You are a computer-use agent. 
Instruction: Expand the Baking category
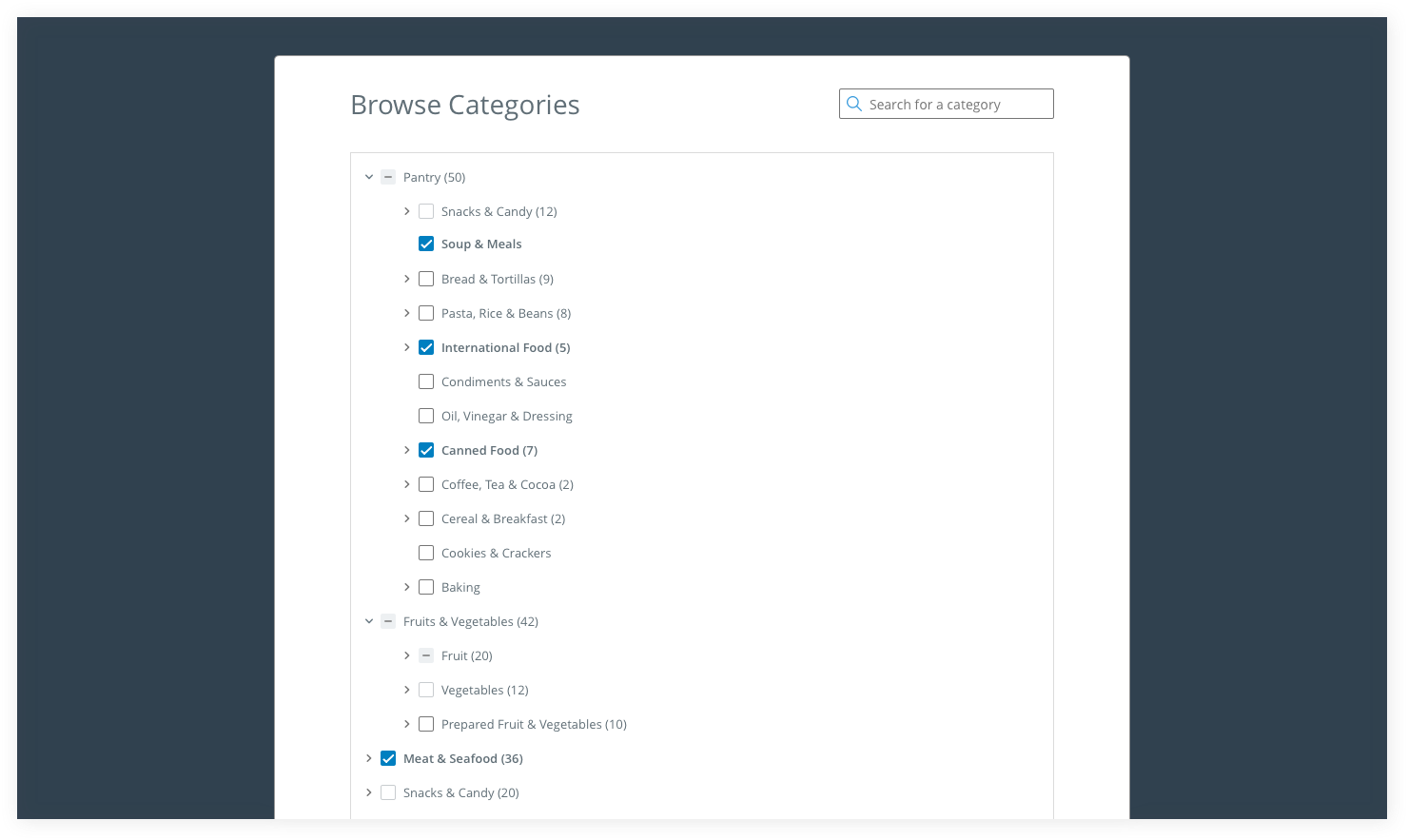point(407,587)
